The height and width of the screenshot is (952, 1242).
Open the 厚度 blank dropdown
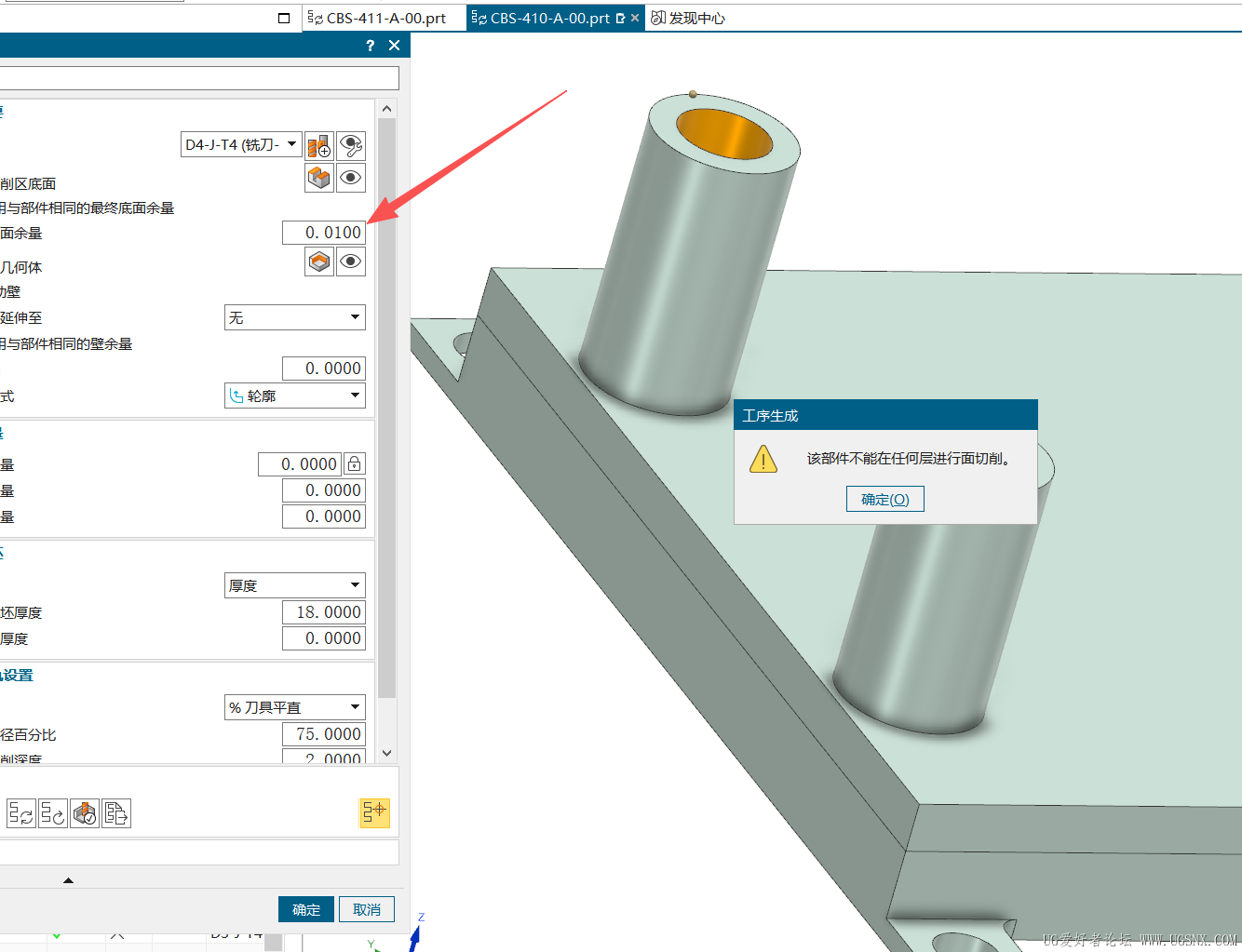(x=294, y=585)
